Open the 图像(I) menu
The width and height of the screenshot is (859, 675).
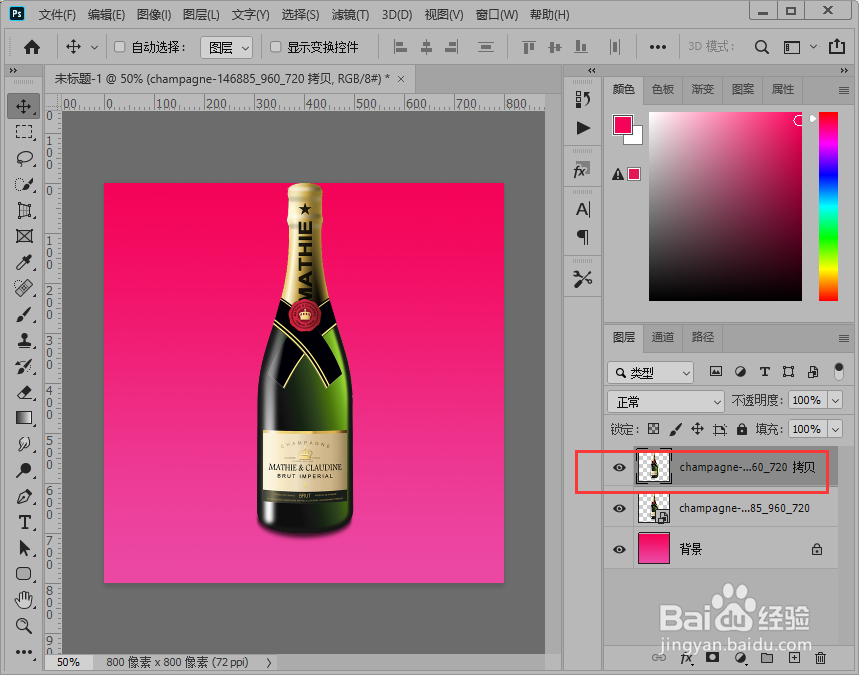point(154,15)
